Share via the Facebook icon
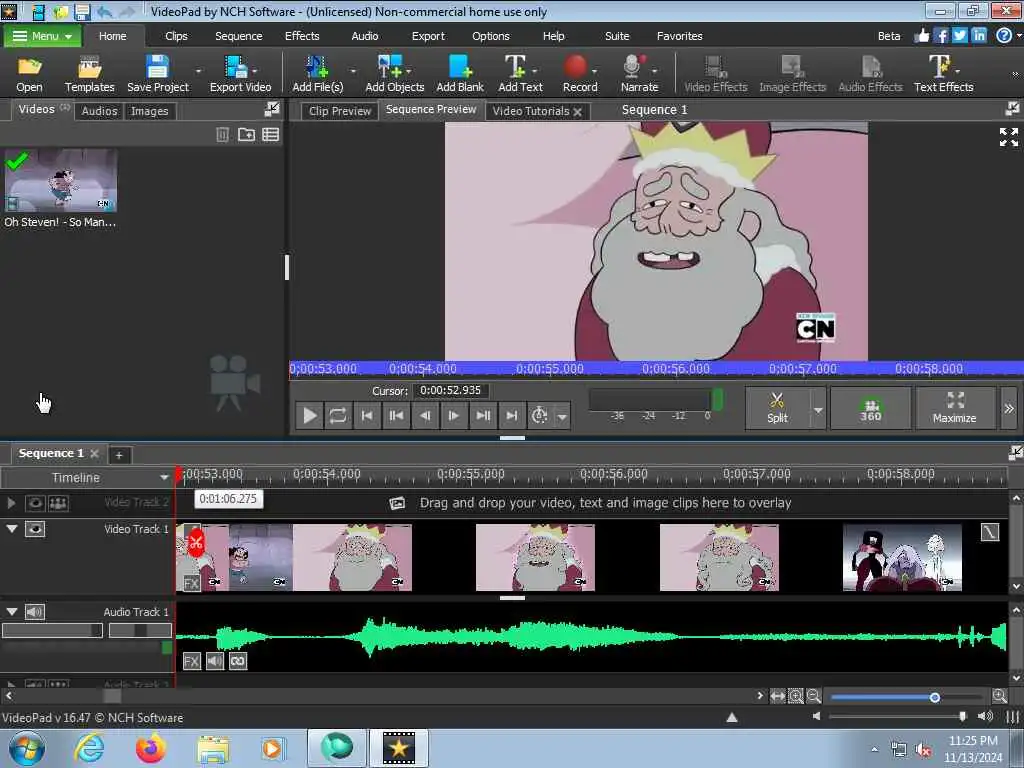The height and width of the screenshot is (768, 1024). [x=941, y=36]
